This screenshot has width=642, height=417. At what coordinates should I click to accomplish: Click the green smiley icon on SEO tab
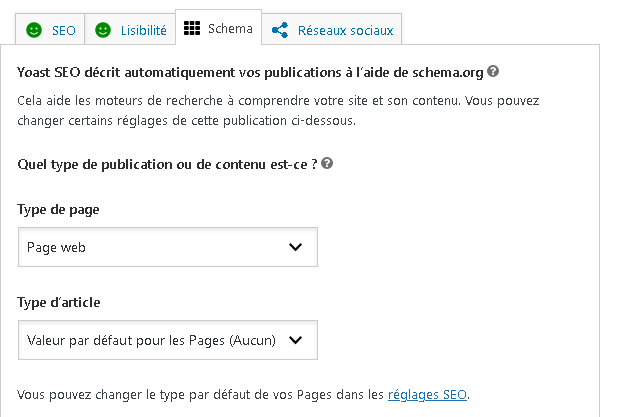coord(34,30)
